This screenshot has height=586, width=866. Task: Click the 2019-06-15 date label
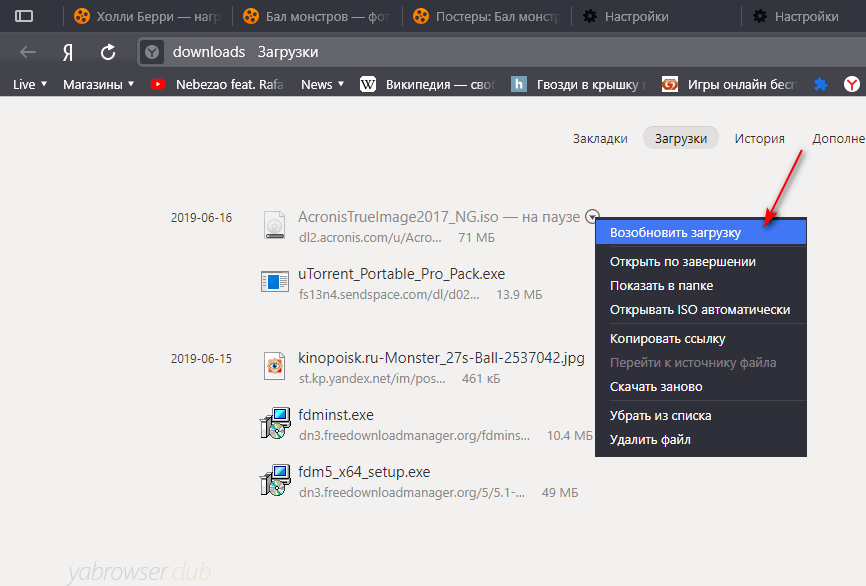pos(202,358)
